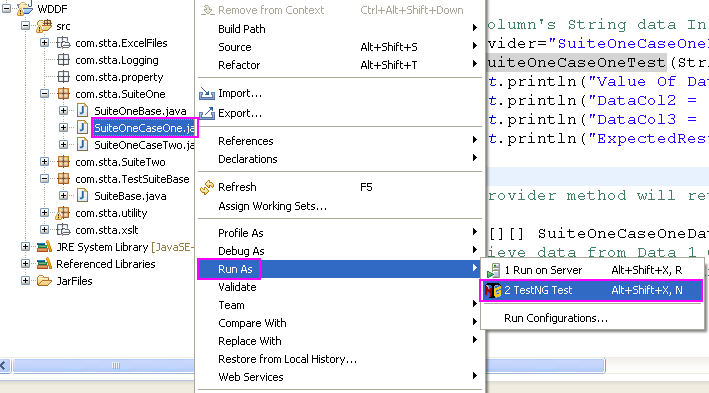Expand the com.stta.ExcelFiles package
This screenshot has width=709, height=393.
coord(44,43)
